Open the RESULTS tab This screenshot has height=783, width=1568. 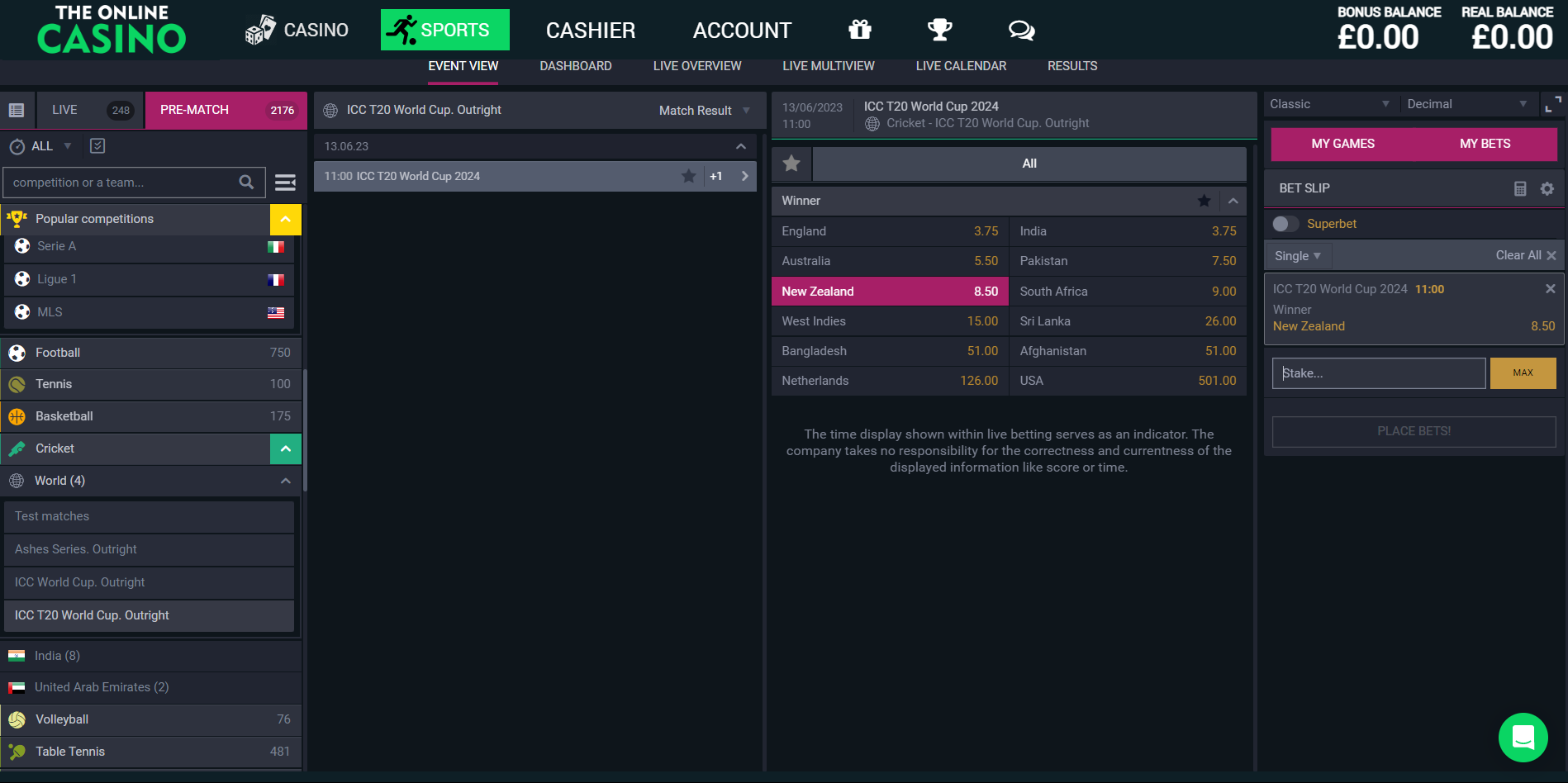(1072, 66)
